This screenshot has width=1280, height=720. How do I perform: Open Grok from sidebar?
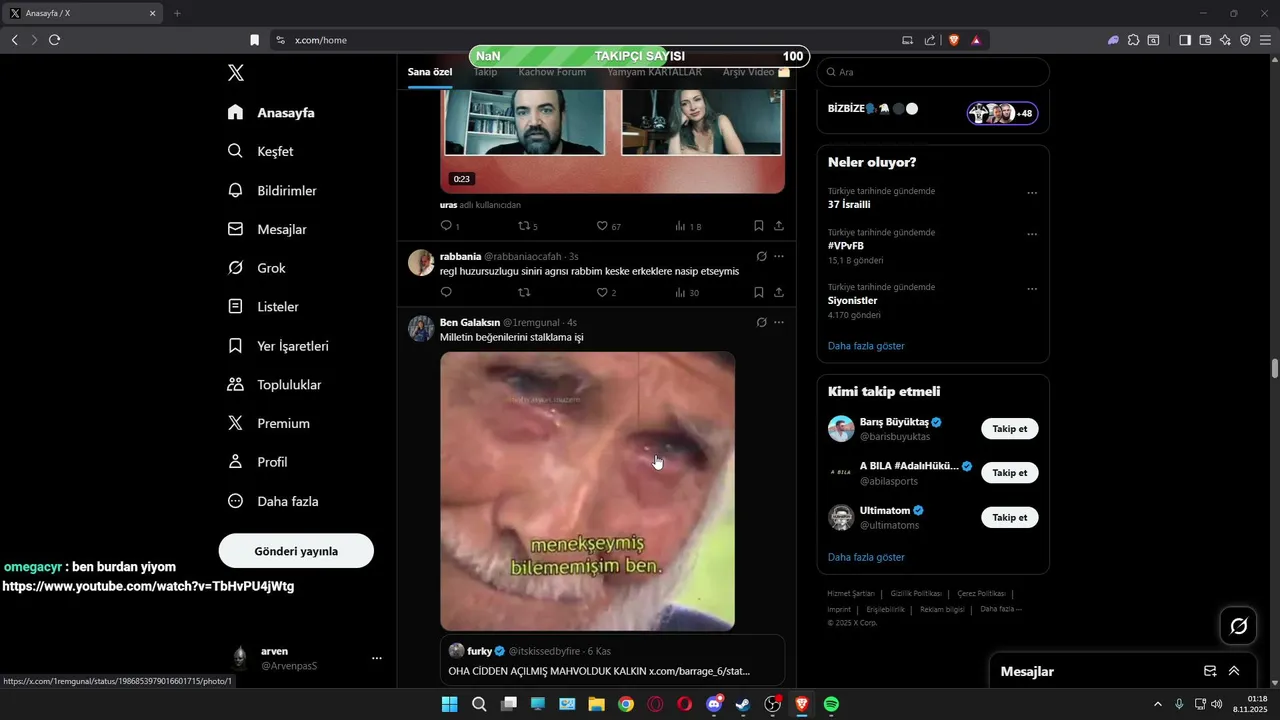[256, 268]
